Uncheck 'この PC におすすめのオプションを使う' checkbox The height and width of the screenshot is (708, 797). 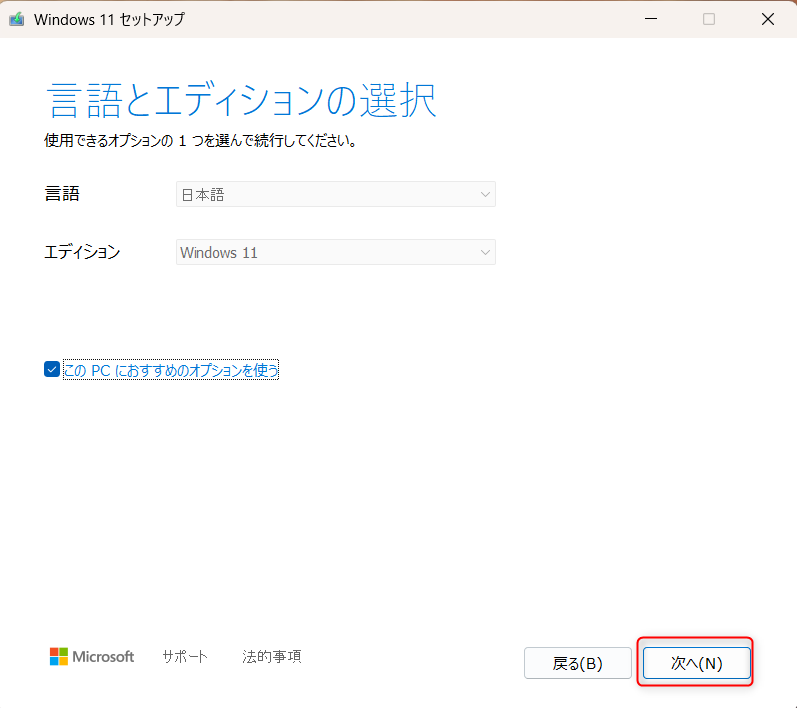52,369
